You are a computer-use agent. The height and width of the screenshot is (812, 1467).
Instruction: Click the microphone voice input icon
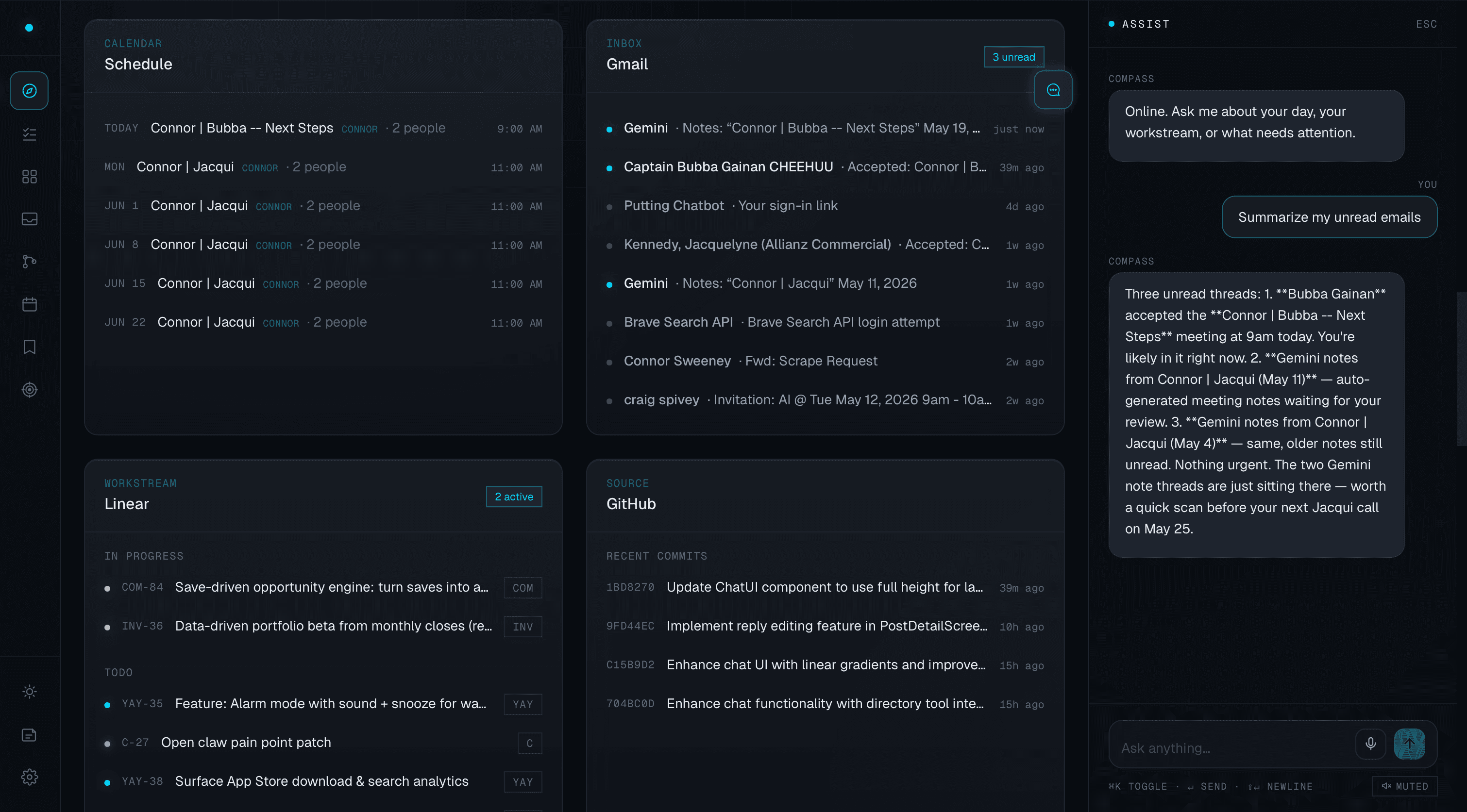click(1370, 744)
